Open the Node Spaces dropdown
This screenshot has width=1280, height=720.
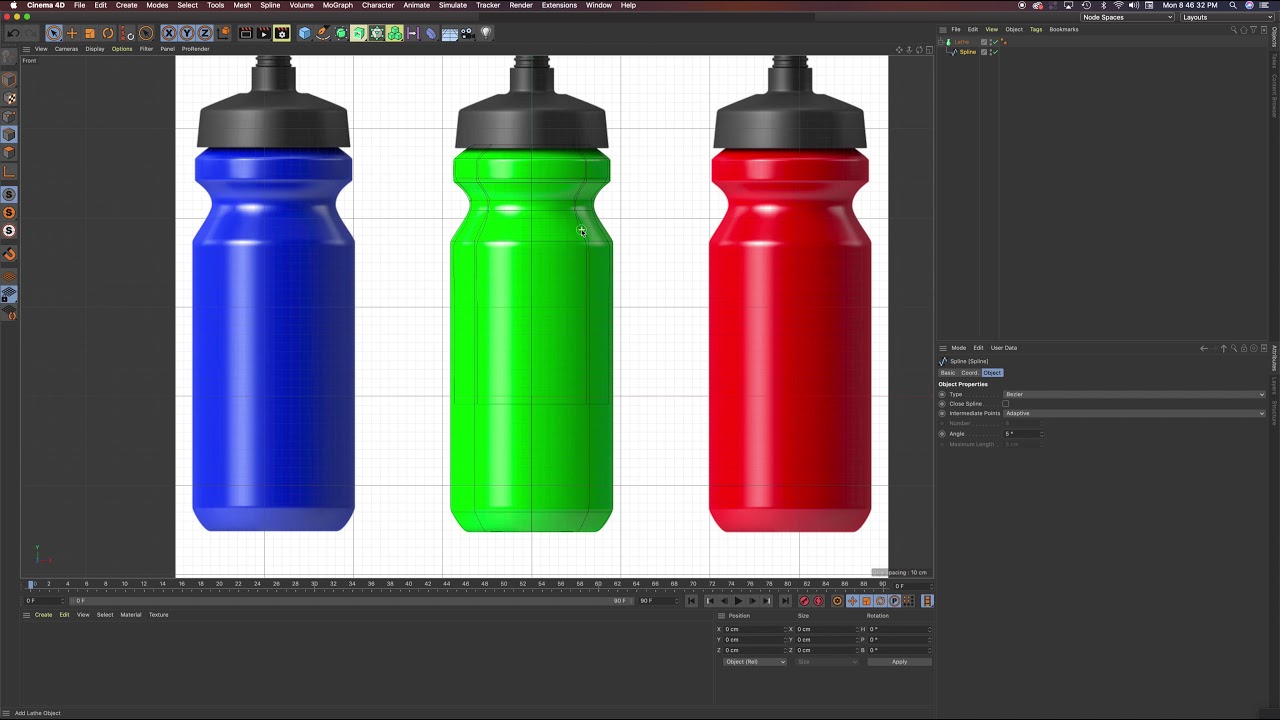1126,17
